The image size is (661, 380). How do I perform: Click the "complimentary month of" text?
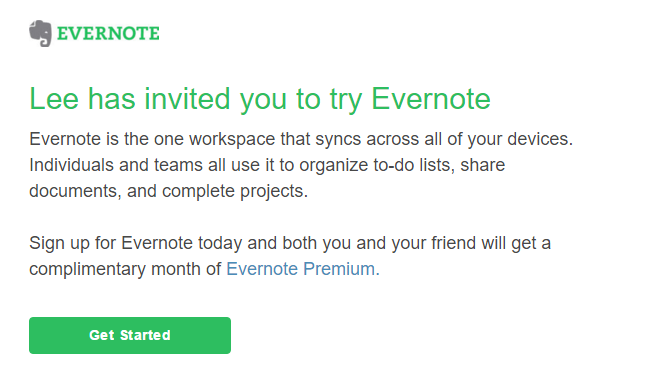pos(125,269)
